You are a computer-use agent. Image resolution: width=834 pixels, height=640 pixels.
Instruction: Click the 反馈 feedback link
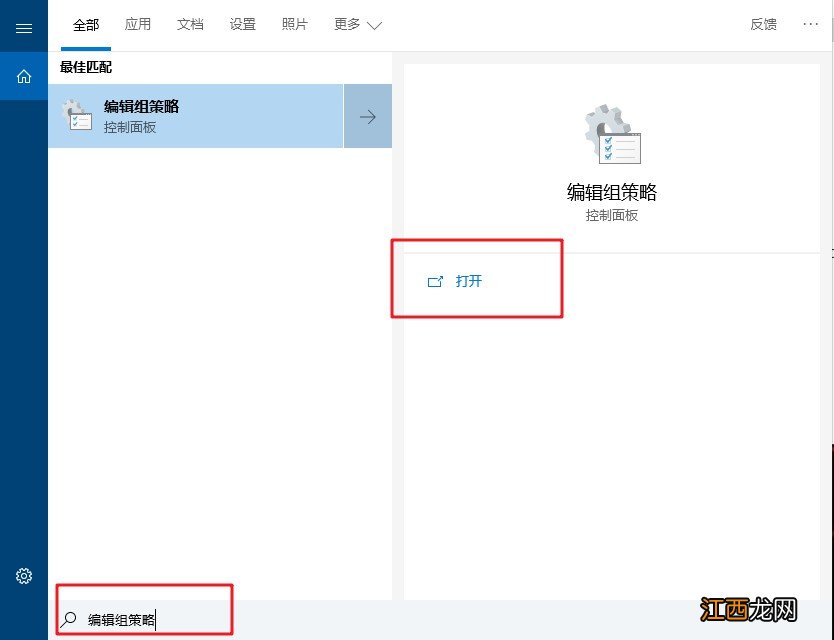click(763, 24)
